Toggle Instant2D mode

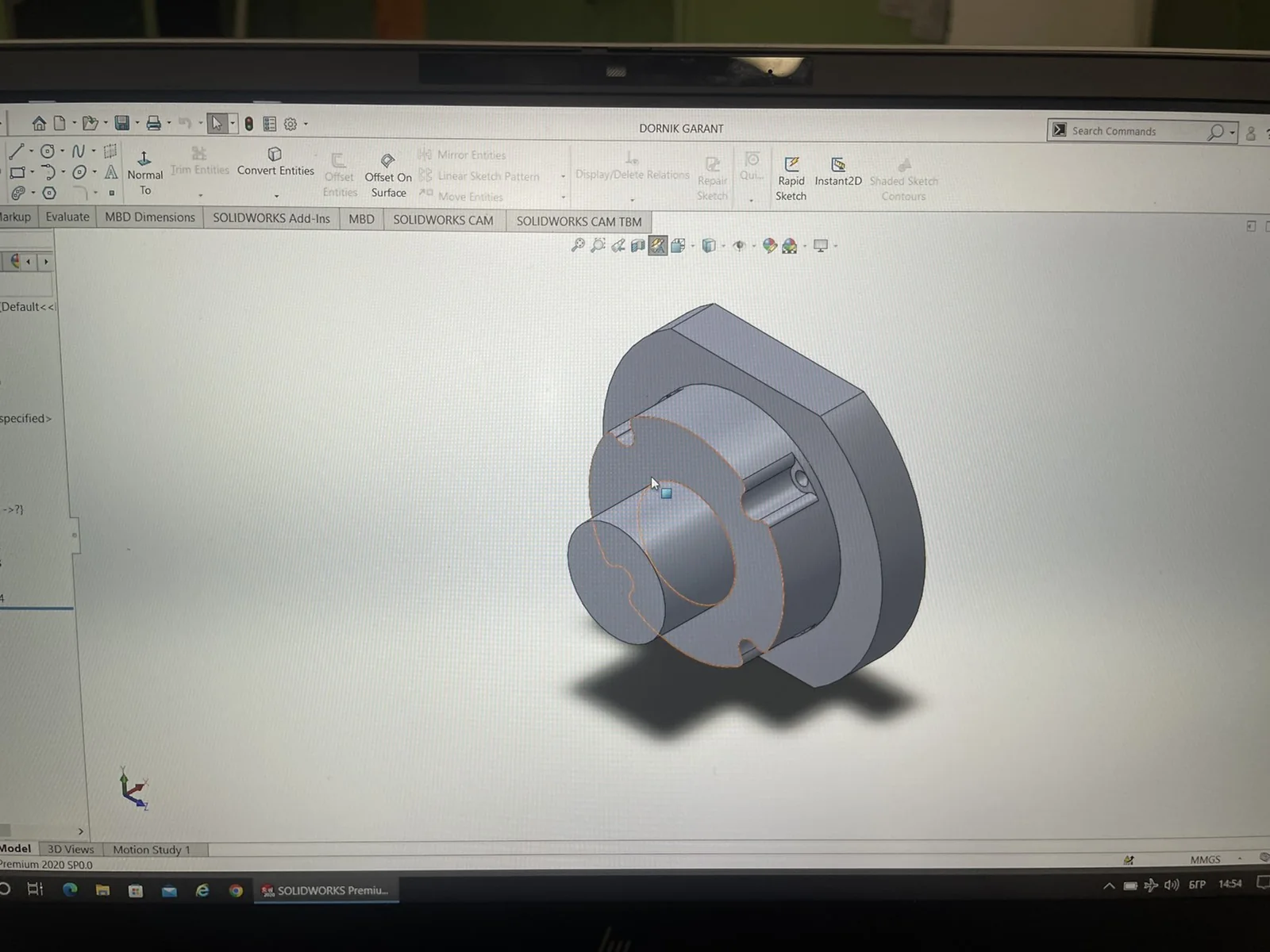coord(837,171)
